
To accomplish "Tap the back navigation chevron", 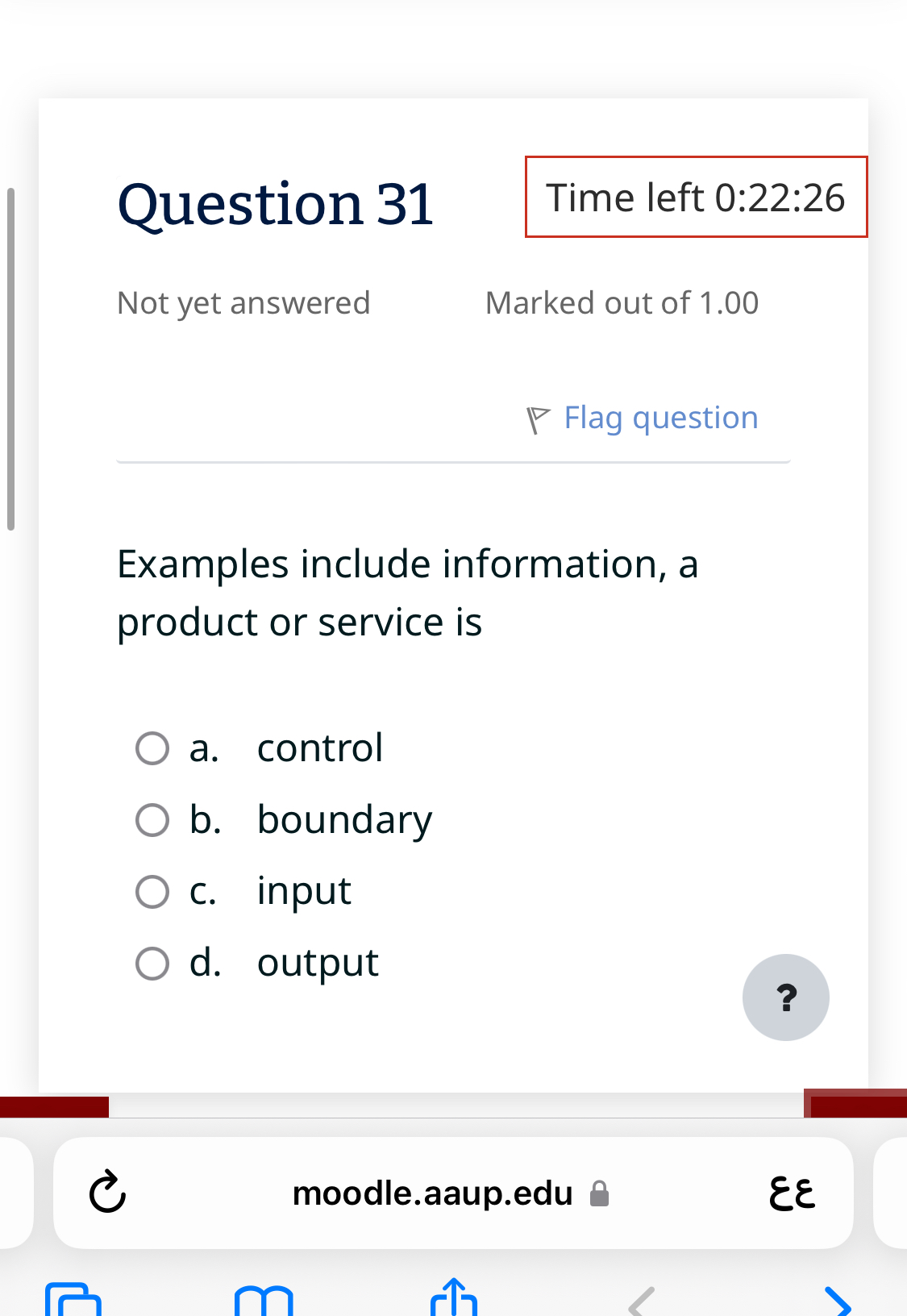I will (x=639, y=1298).
